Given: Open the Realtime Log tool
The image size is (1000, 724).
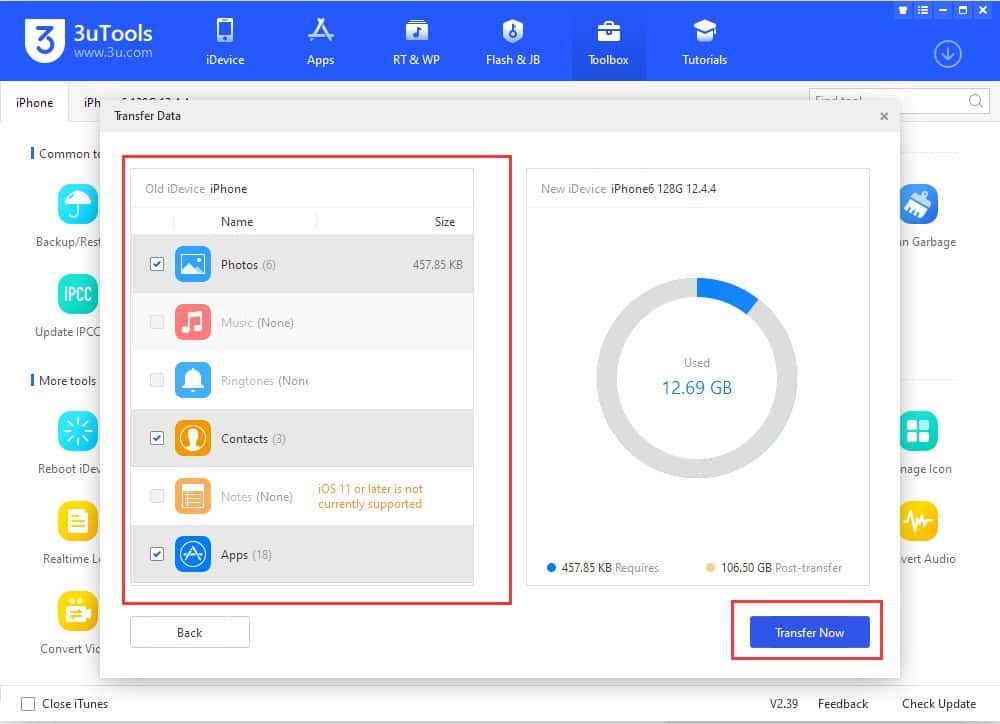Looking at the screenshot, I should 75,520.
